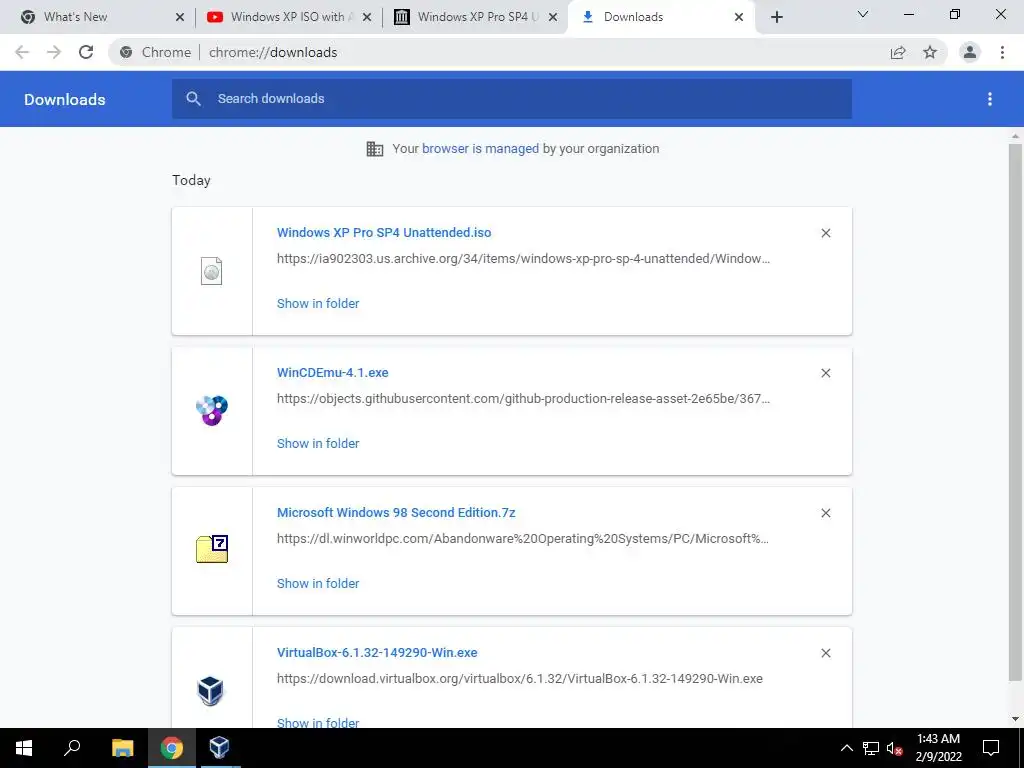
Task: Open Downloads page three-dot more actions menu
Action: pos(990,99)
